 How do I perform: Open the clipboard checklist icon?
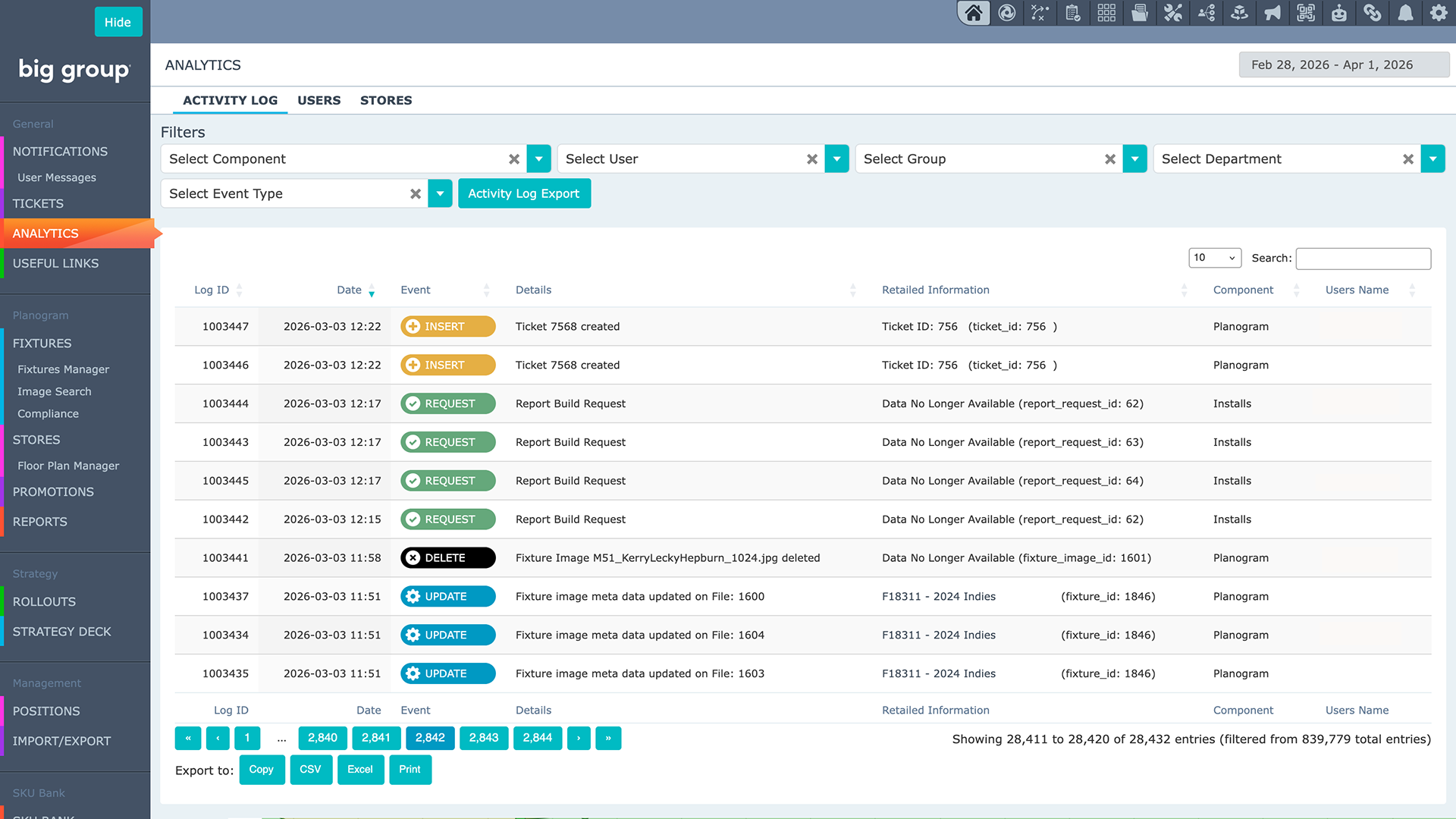1073,13
